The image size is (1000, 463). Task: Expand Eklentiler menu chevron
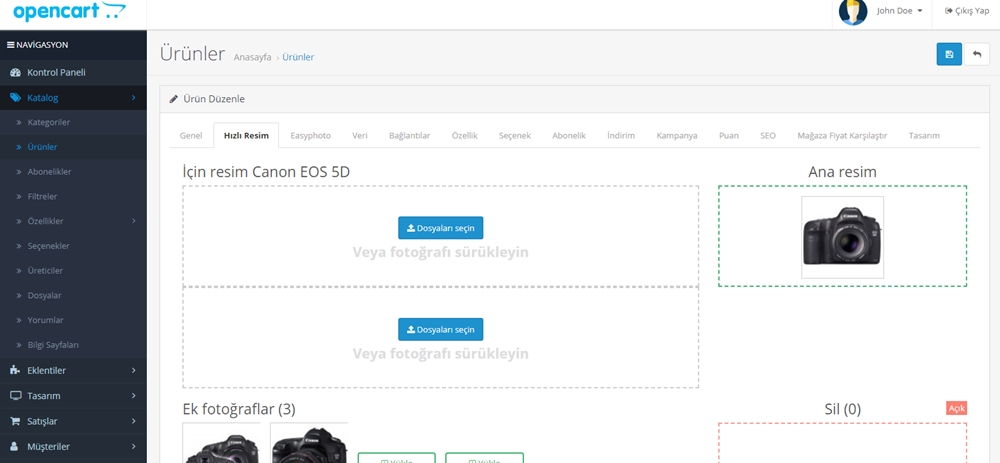point(133,371)
